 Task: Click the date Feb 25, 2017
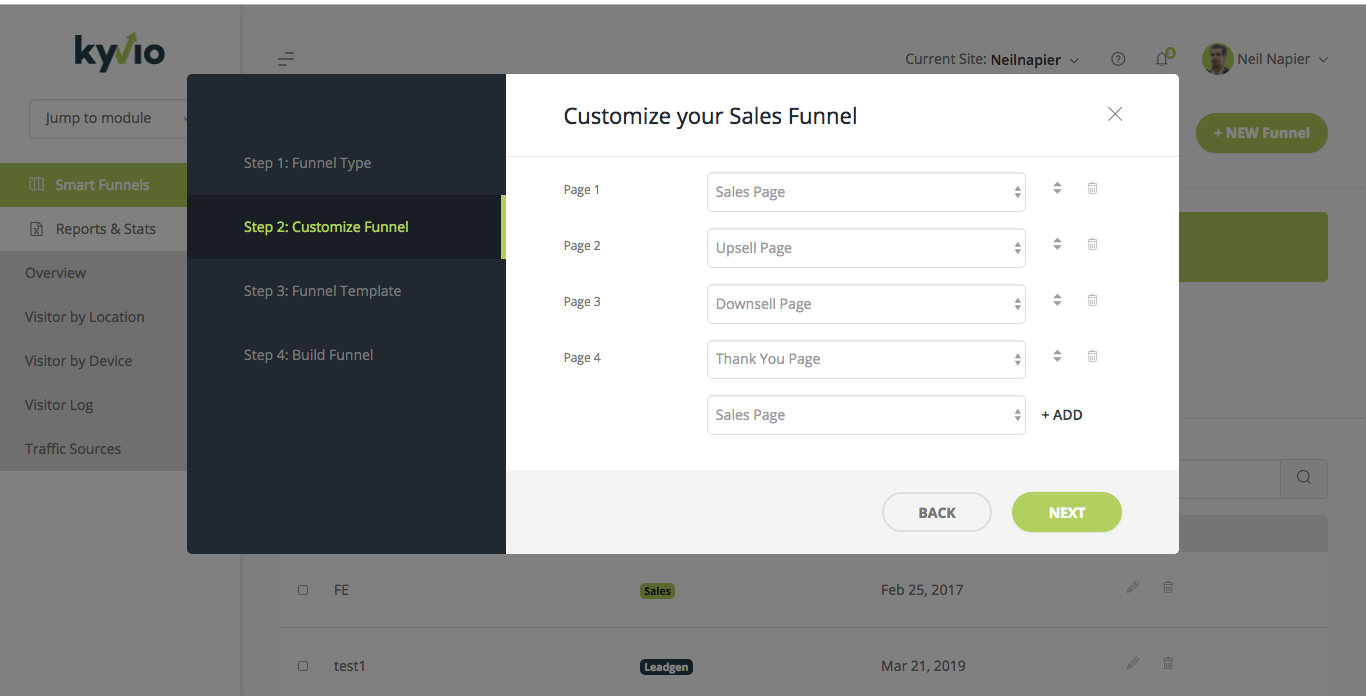pos(922,590)
